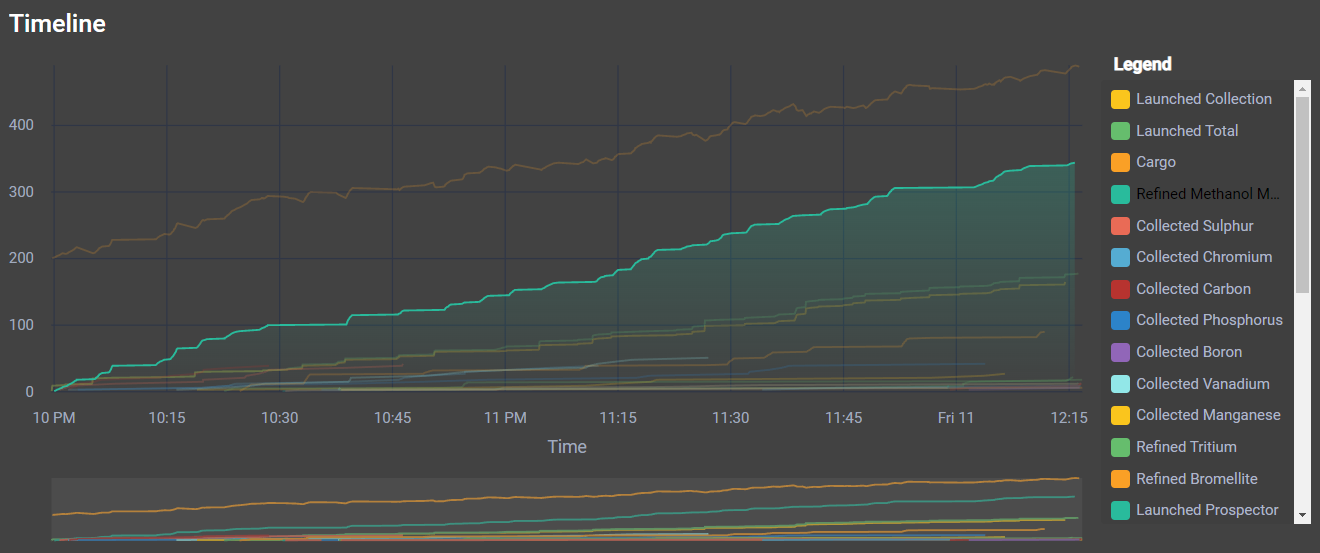Click legend scrollbar up arrow

point(1302,89)
